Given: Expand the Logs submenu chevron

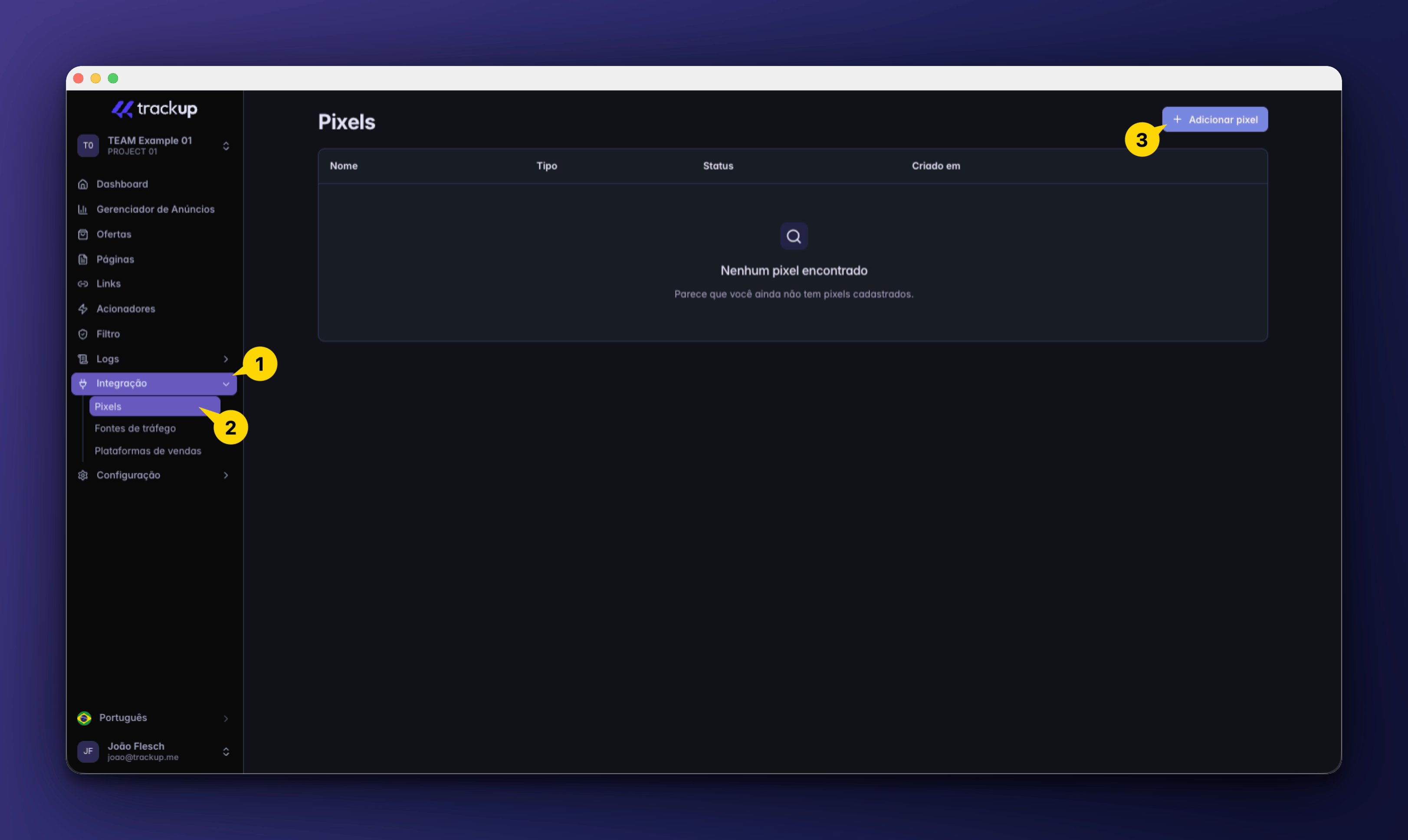Looking at the screenshot, I should 226,359.
